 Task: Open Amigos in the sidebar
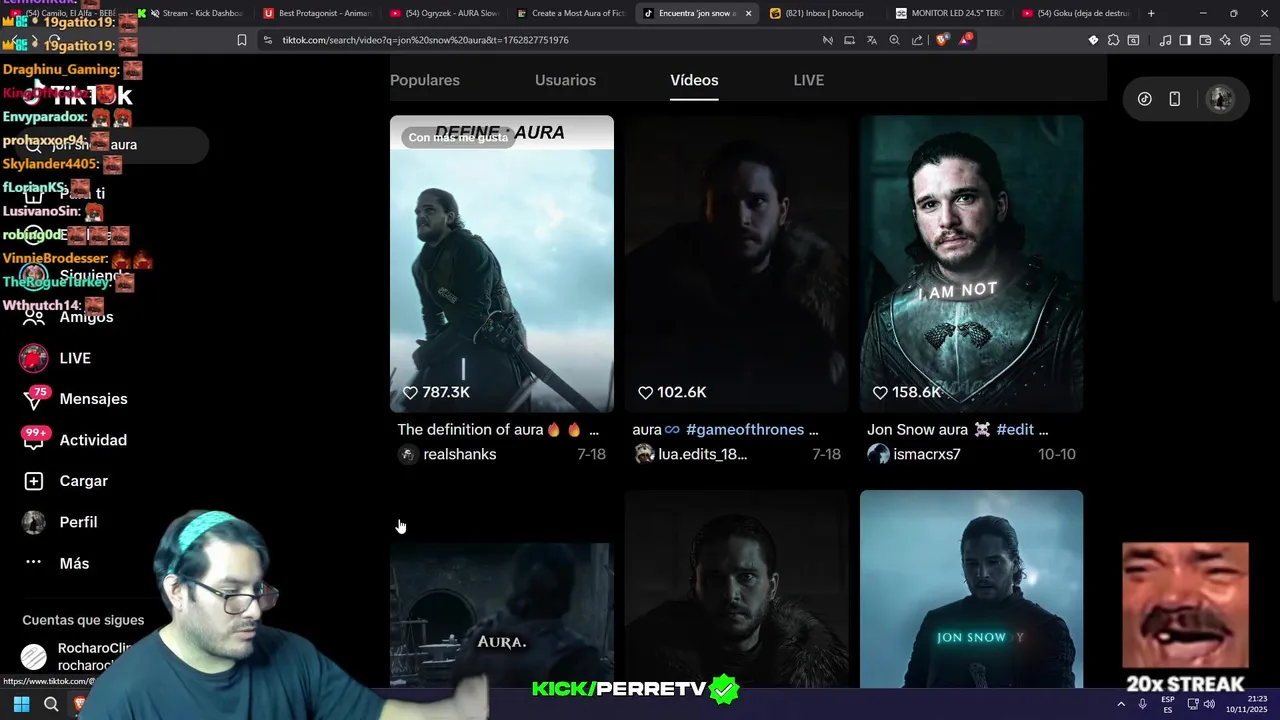point(68,317)
